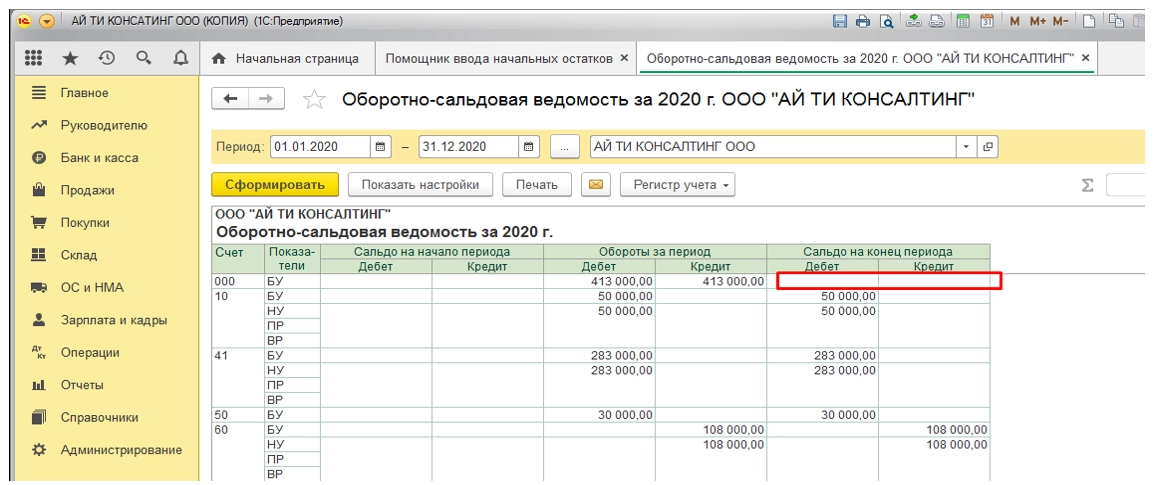This screenshot has width=1157, height=485.
Task: Switch to Помощник ввода начальных остатков tab
Action: pos(499,58)
